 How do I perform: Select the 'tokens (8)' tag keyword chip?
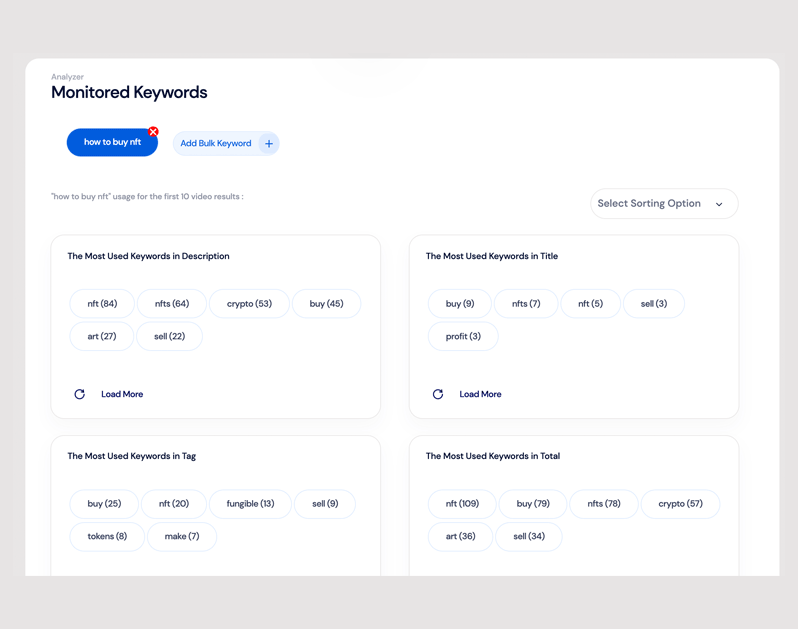[x=107, y=537]
